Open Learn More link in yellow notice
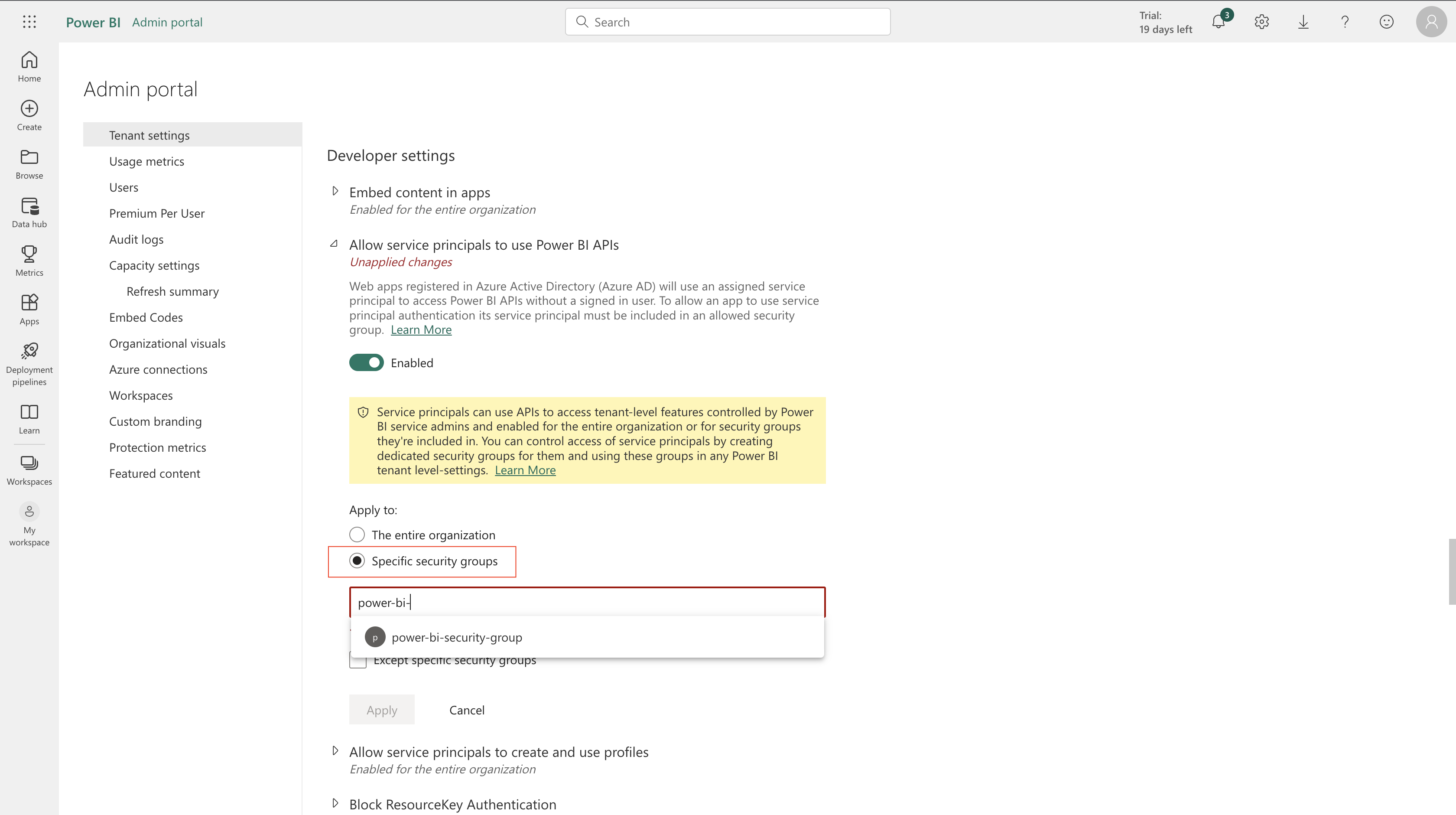The image size is (1456, 815). (x=525, y=470)
